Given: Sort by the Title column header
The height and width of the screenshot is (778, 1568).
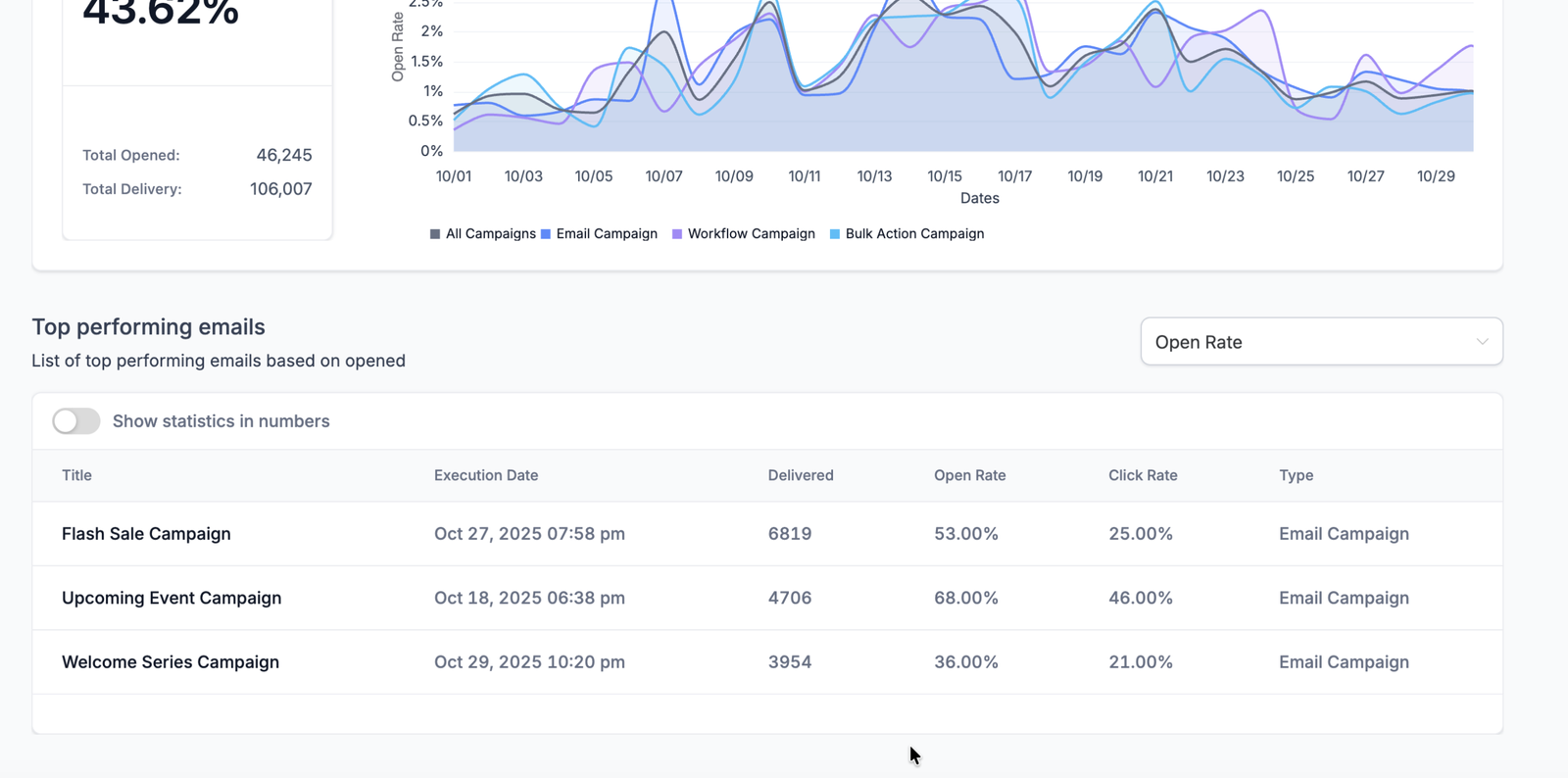Looking at the screenshot, I should [76, 475].
